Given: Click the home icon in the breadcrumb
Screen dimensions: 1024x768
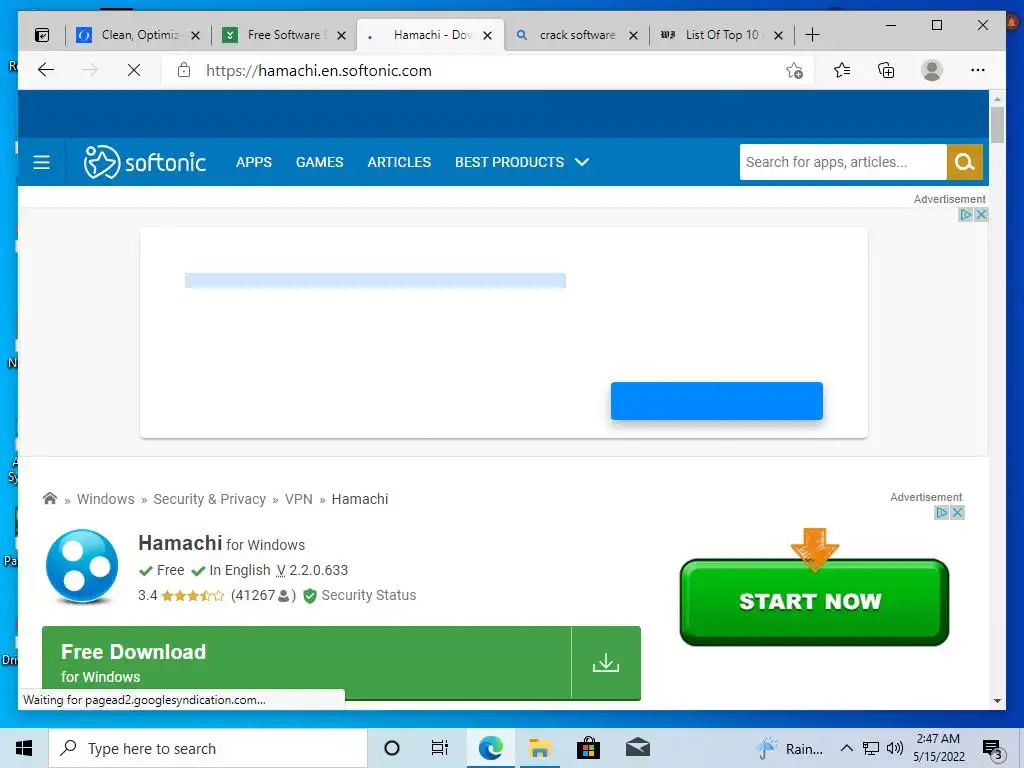Looking at the screenshot, I should coord(50,499).
